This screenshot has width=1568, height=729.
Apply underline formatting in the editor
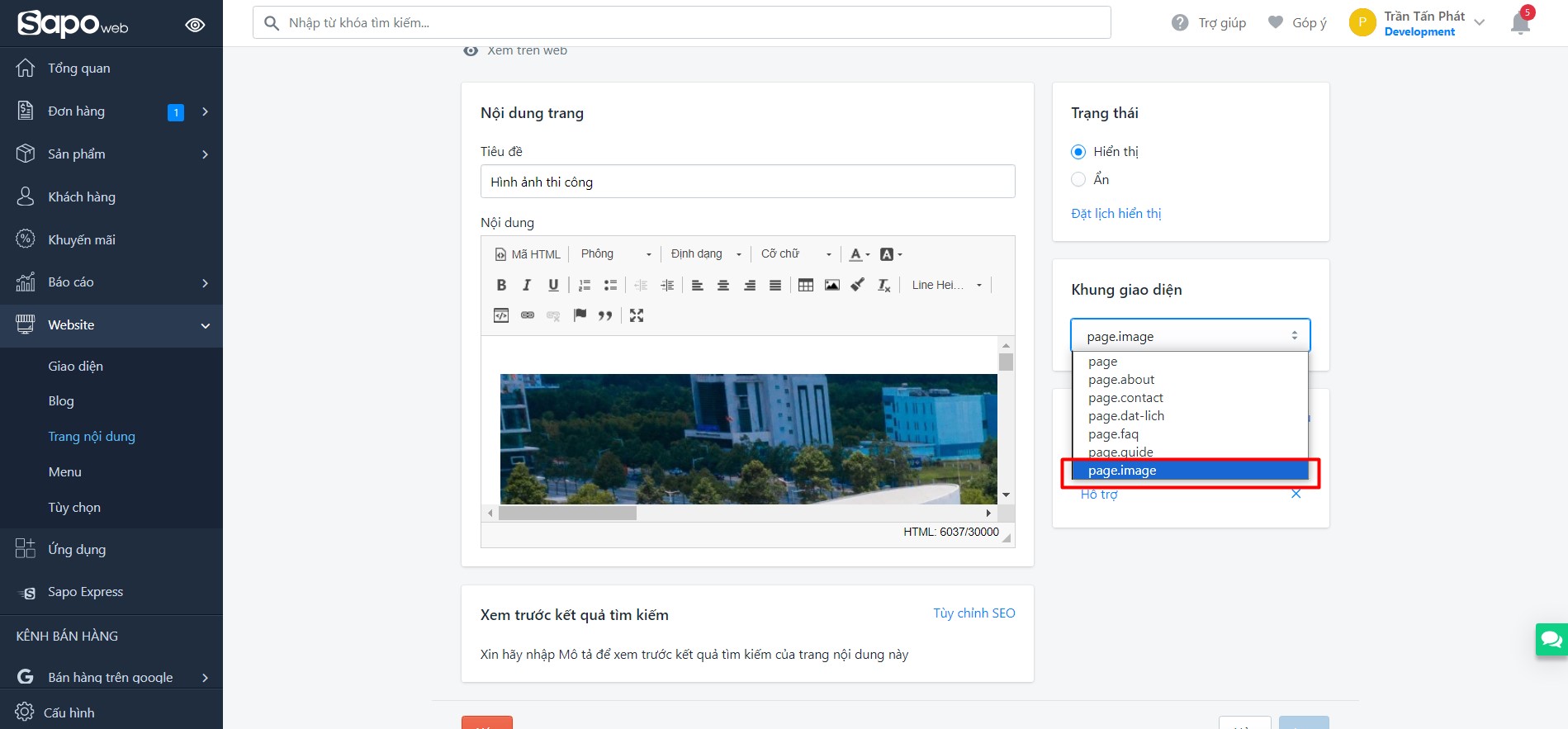(553, 285)
